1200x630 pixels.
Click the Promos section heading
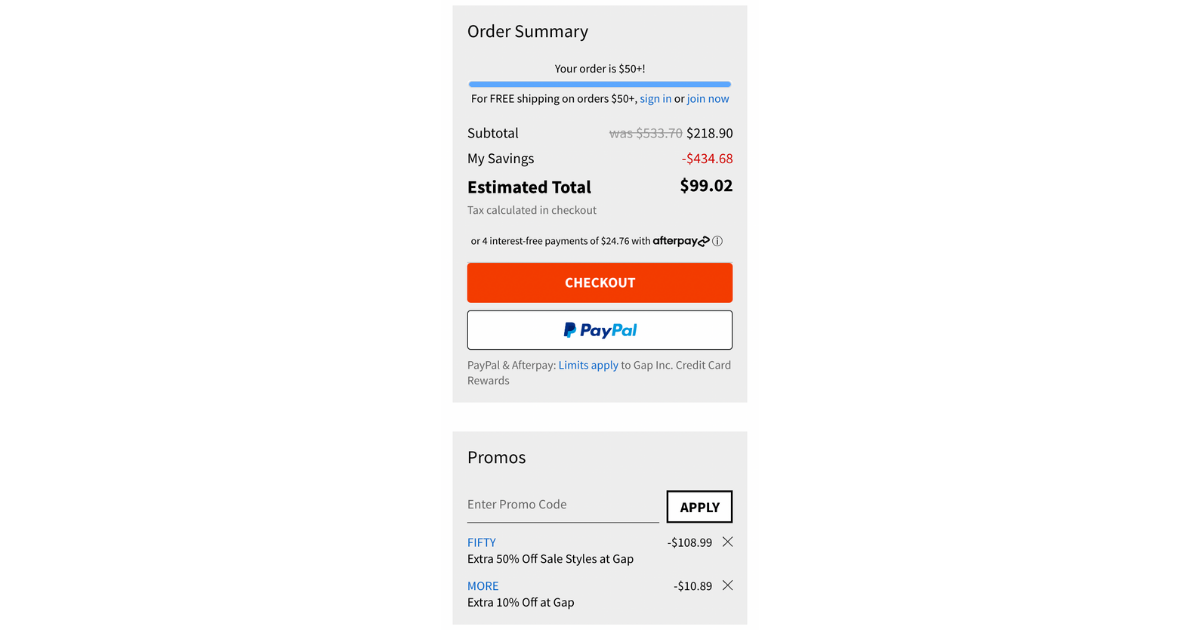coord(496,457)
